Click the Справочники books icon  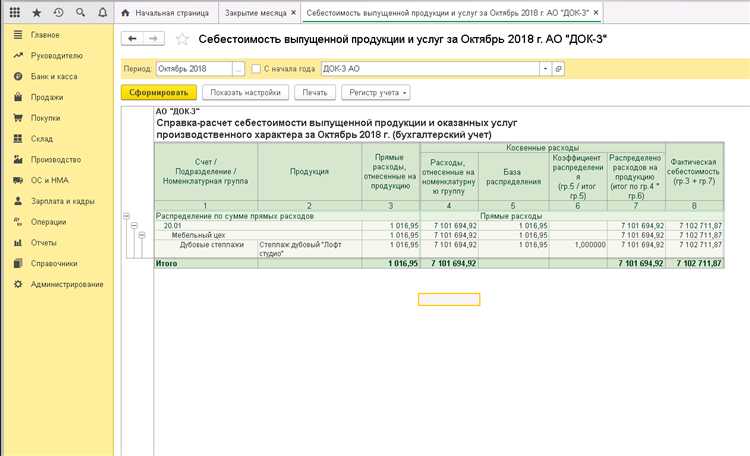(x=18, y=263)
